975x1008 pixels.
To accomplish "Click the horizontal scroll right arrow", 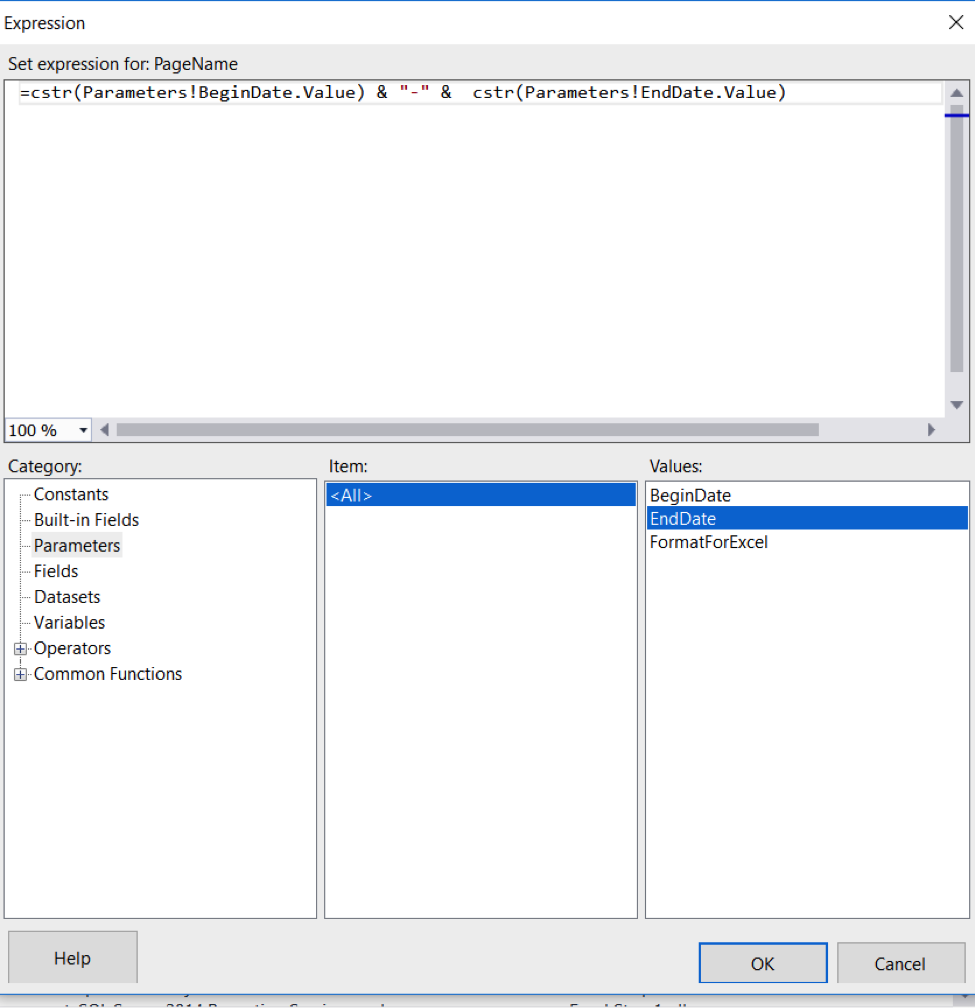I will click(931, 429).
